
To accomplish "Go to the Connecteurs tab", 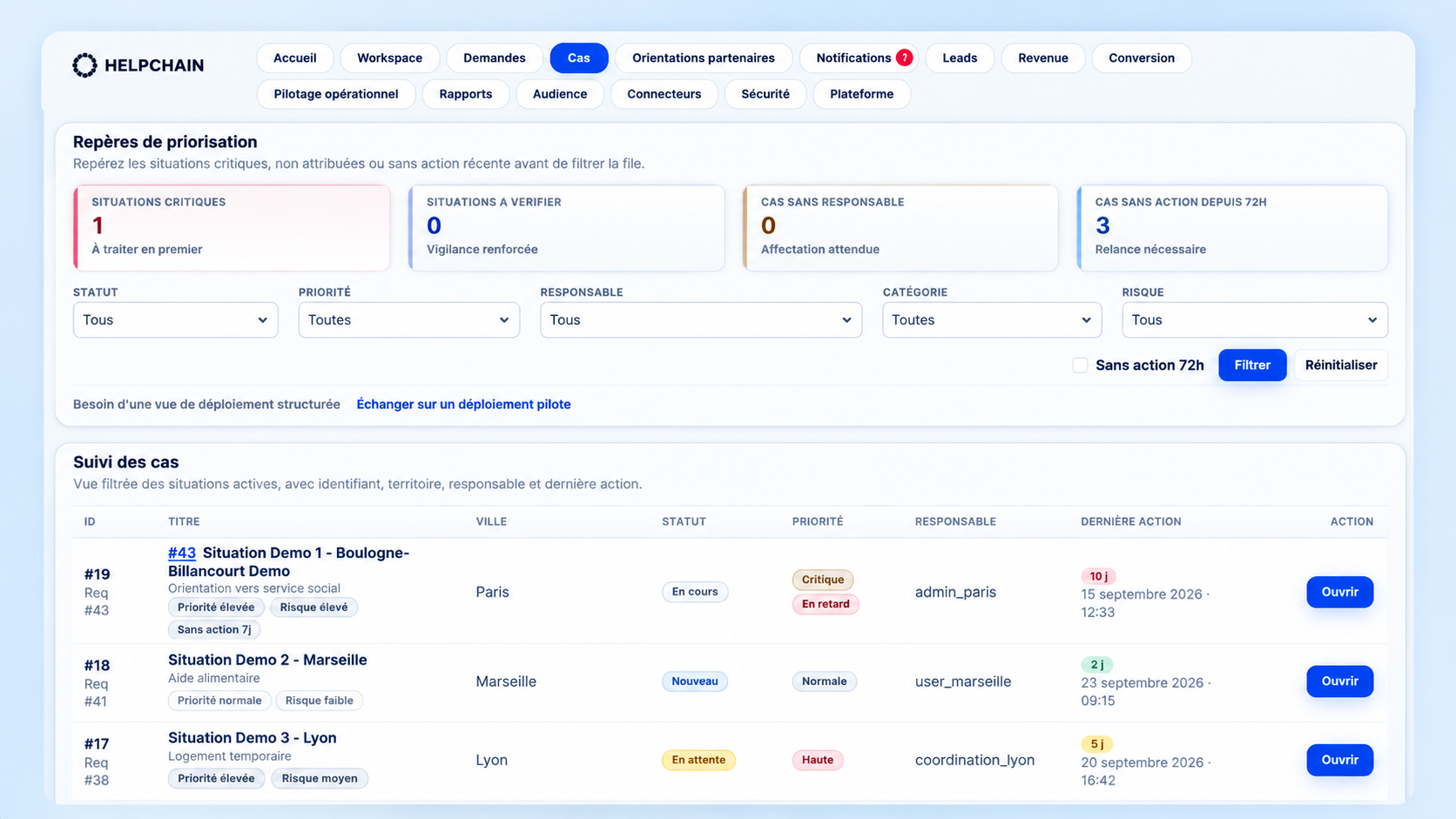I will coord(664,94).
